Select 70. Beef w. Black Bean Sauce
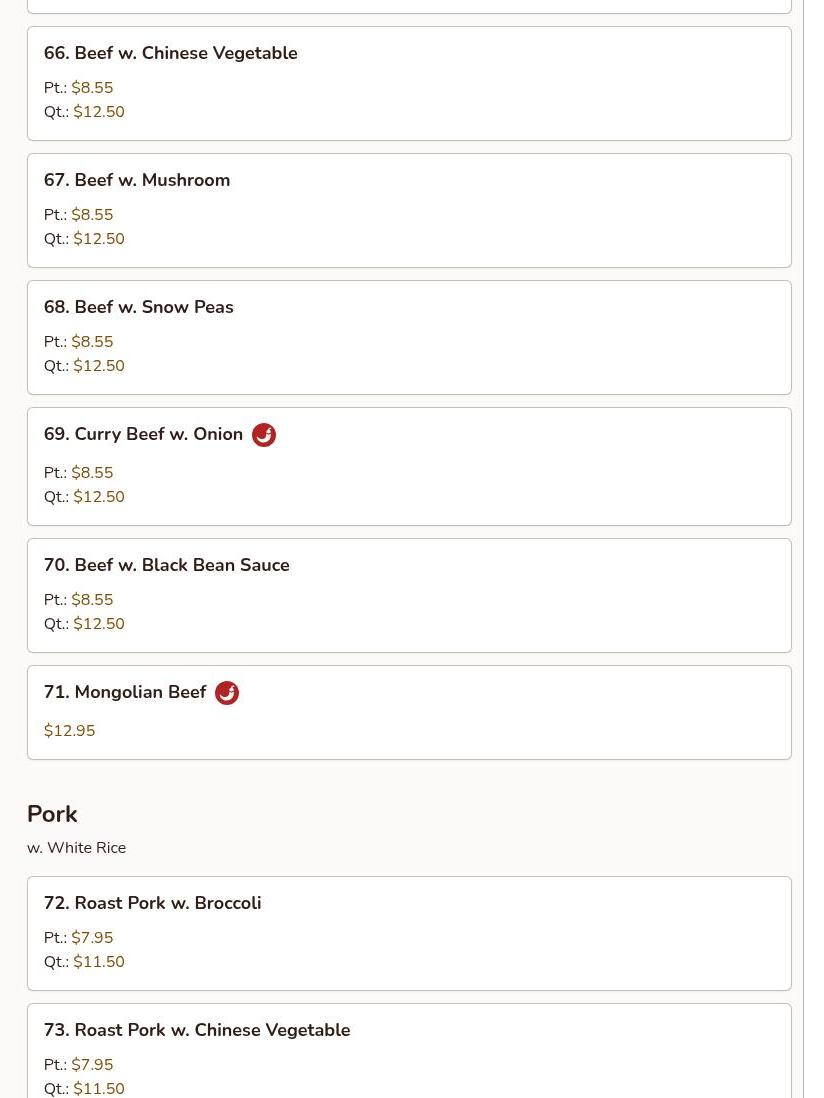The image size is (824, 1098). click(x=409, y=595)
